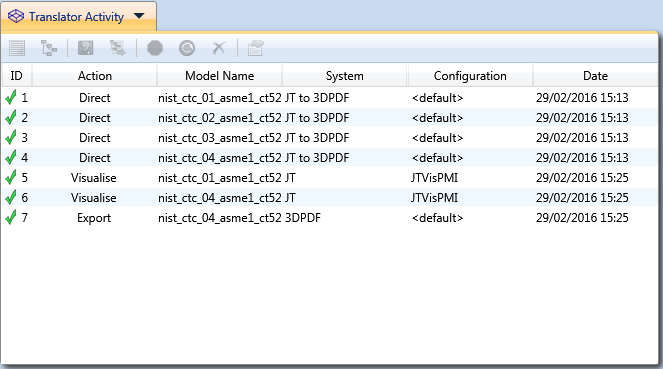Viewport: 663px width, 369px height.
Task: Click the octagon stop icon
Action: (155, 48)
